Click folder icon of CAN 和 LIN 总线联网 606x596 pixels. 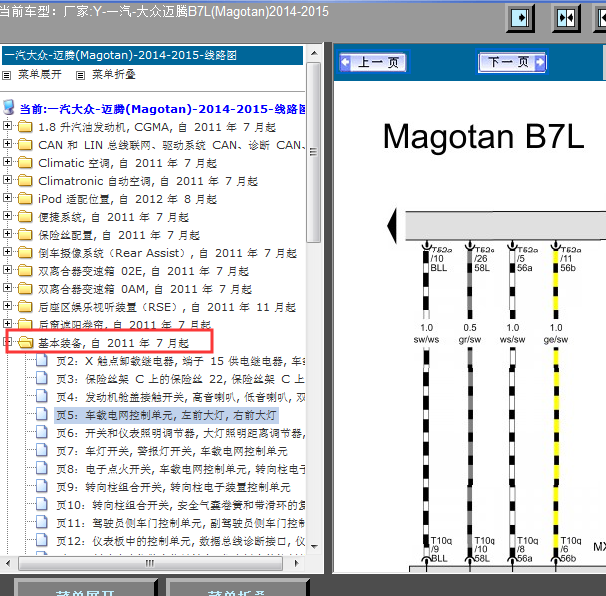[x=26, y=145]
